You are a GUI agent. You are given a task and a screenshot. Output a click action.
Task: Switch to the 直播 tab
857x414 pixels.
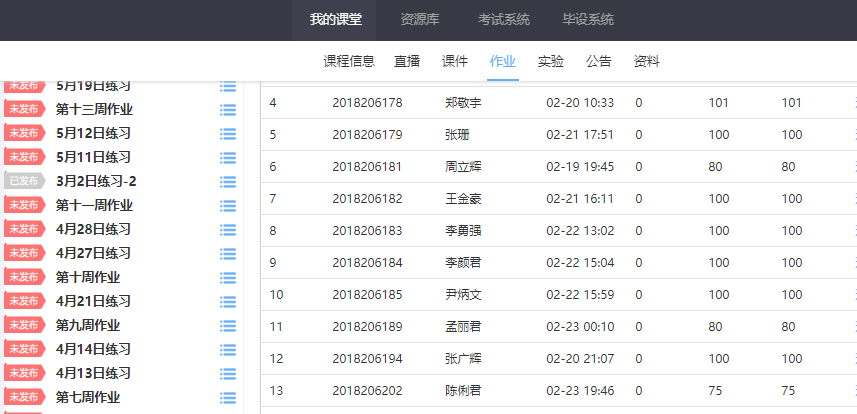pos(407,61)
